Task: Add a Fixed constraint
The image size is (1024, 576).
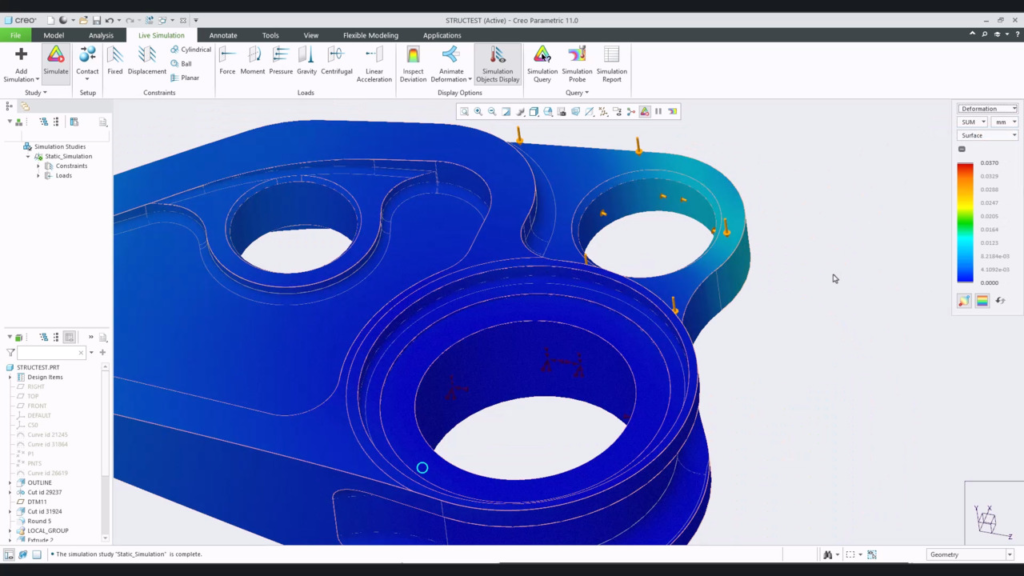Action: (115, 63)
